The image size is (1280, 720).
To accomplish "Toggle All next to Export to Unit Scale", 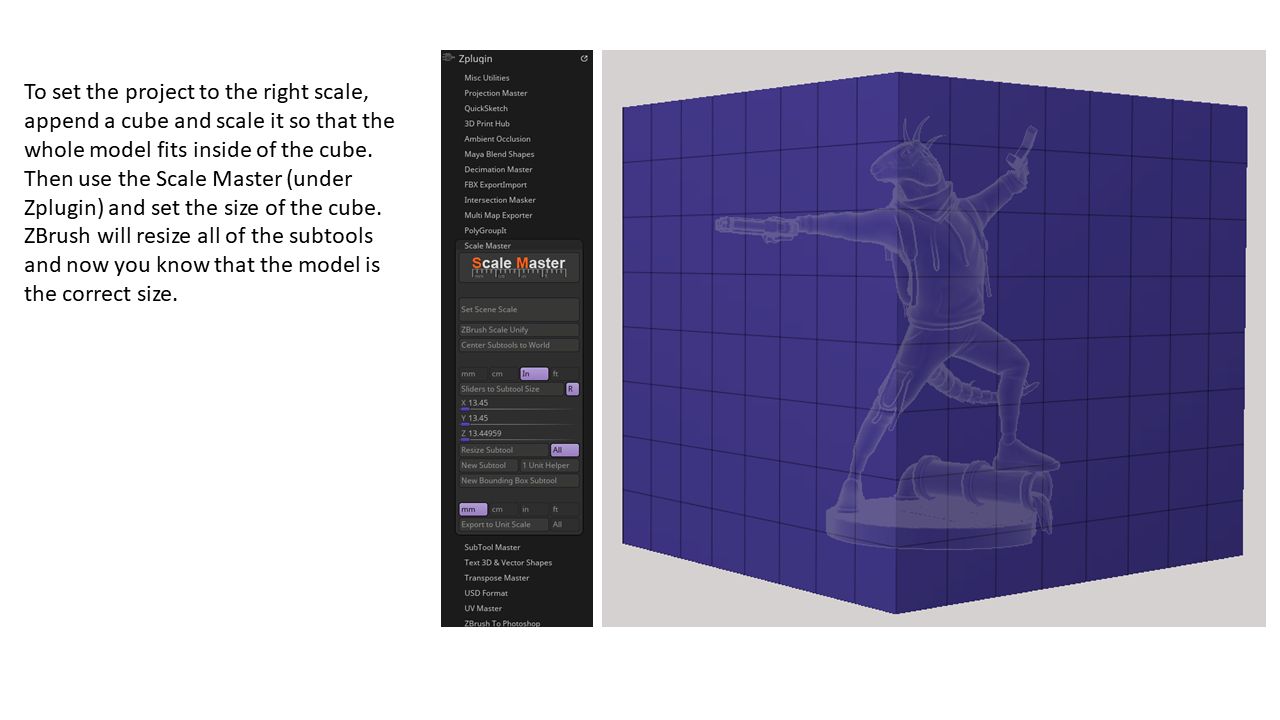I will click(x=564, y=525).
